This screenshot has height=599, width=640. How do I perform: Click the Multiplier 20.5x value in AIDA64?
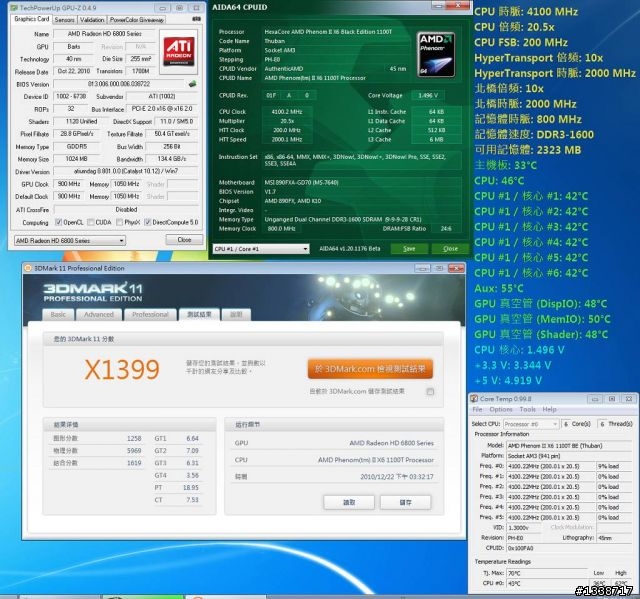click(x=287, y=121)
